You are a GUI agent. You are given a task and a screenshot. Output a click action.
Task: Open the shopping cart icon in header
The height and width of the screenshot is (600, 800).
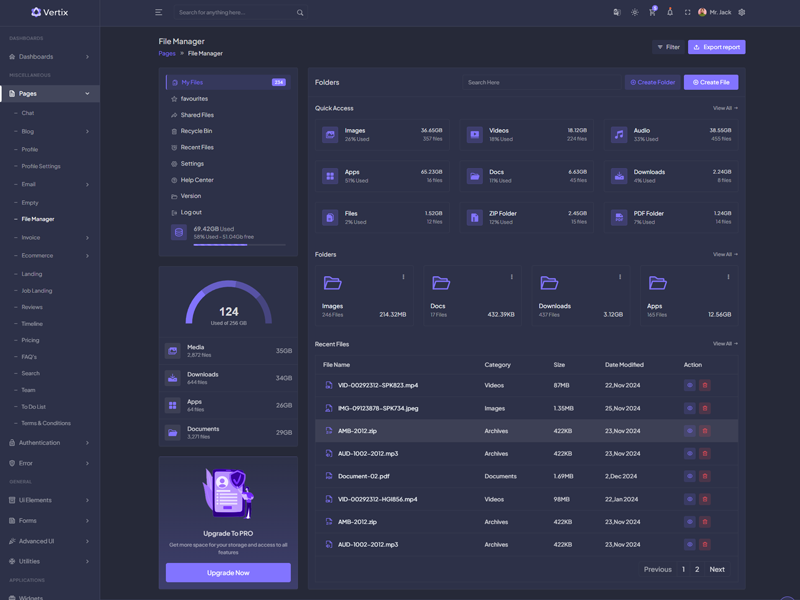click(x=652, y=12)
